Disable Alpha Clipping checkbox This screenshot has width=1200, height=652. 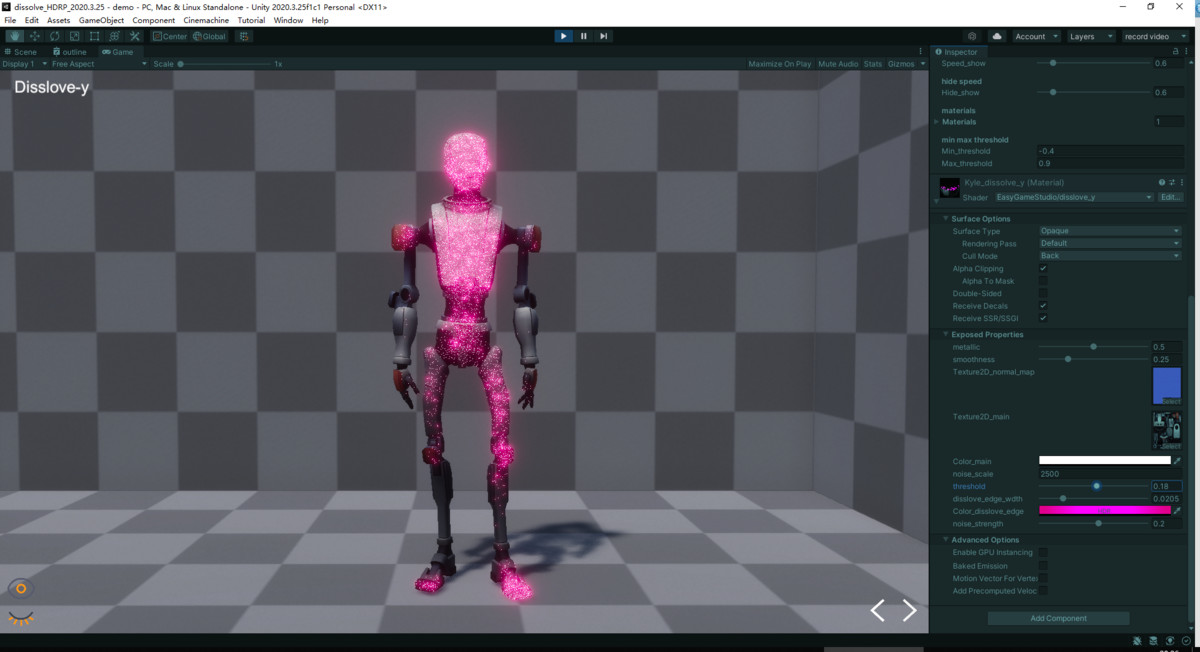[1043, 268]
